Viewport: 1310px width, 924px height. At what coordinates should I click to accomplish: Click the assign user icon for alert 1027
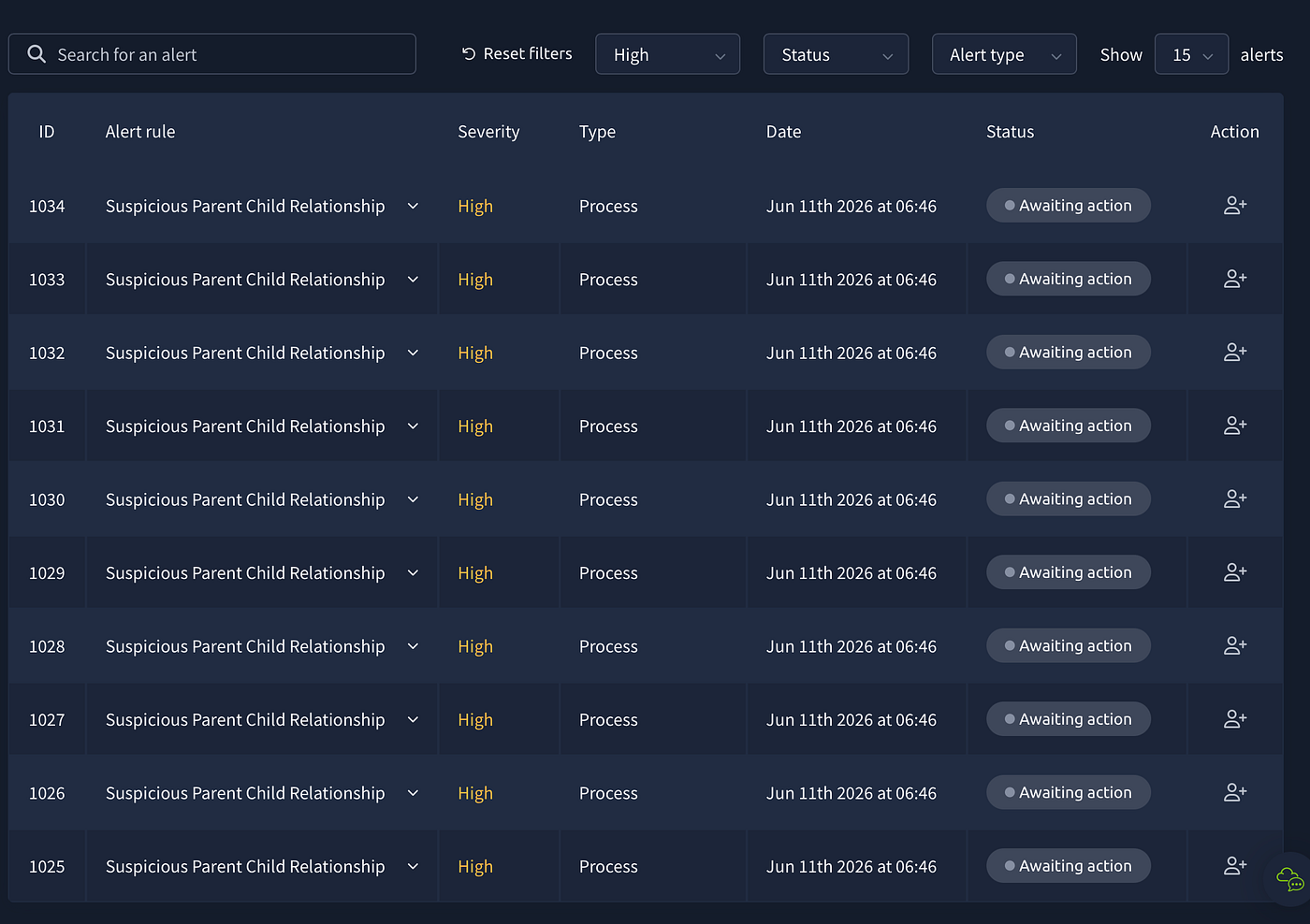tap(1235, 719)
